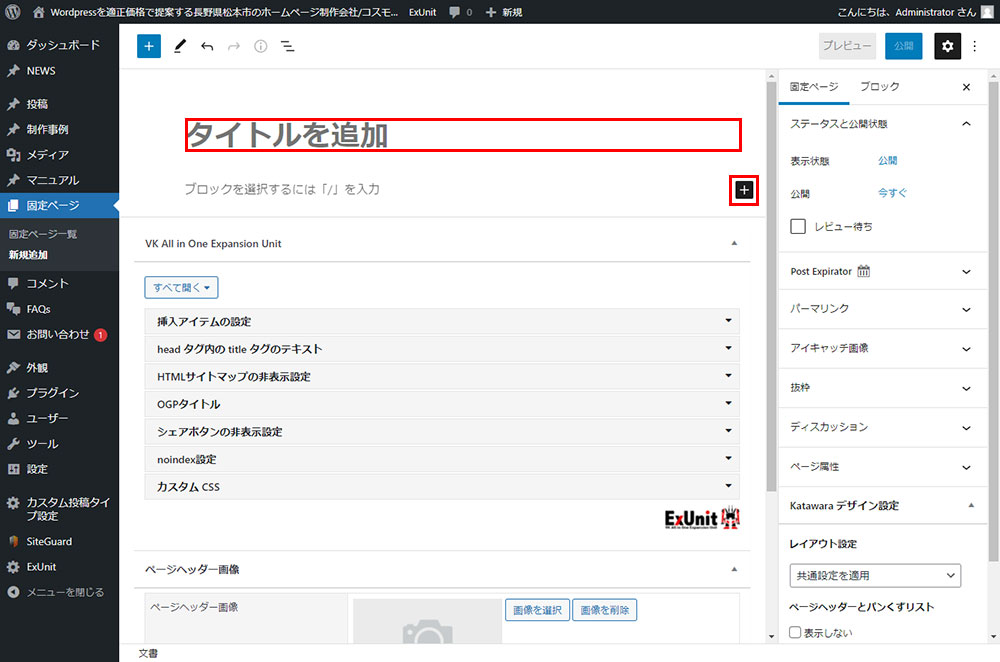1000x662 pixels.
Task: Expand the カスタム CSS section
Action: (441, 487)
